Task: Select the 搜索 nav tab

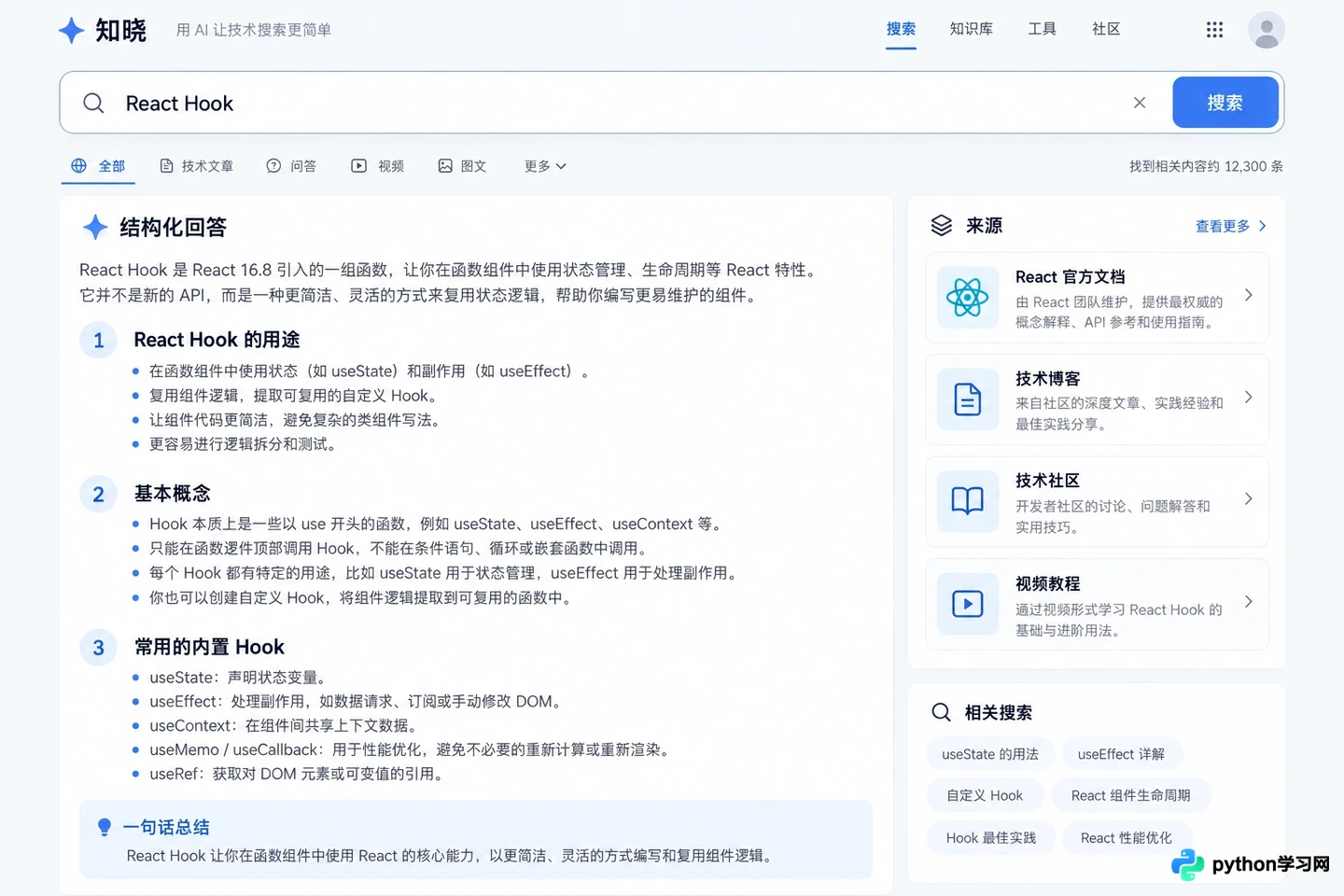Action: point(901,29)
